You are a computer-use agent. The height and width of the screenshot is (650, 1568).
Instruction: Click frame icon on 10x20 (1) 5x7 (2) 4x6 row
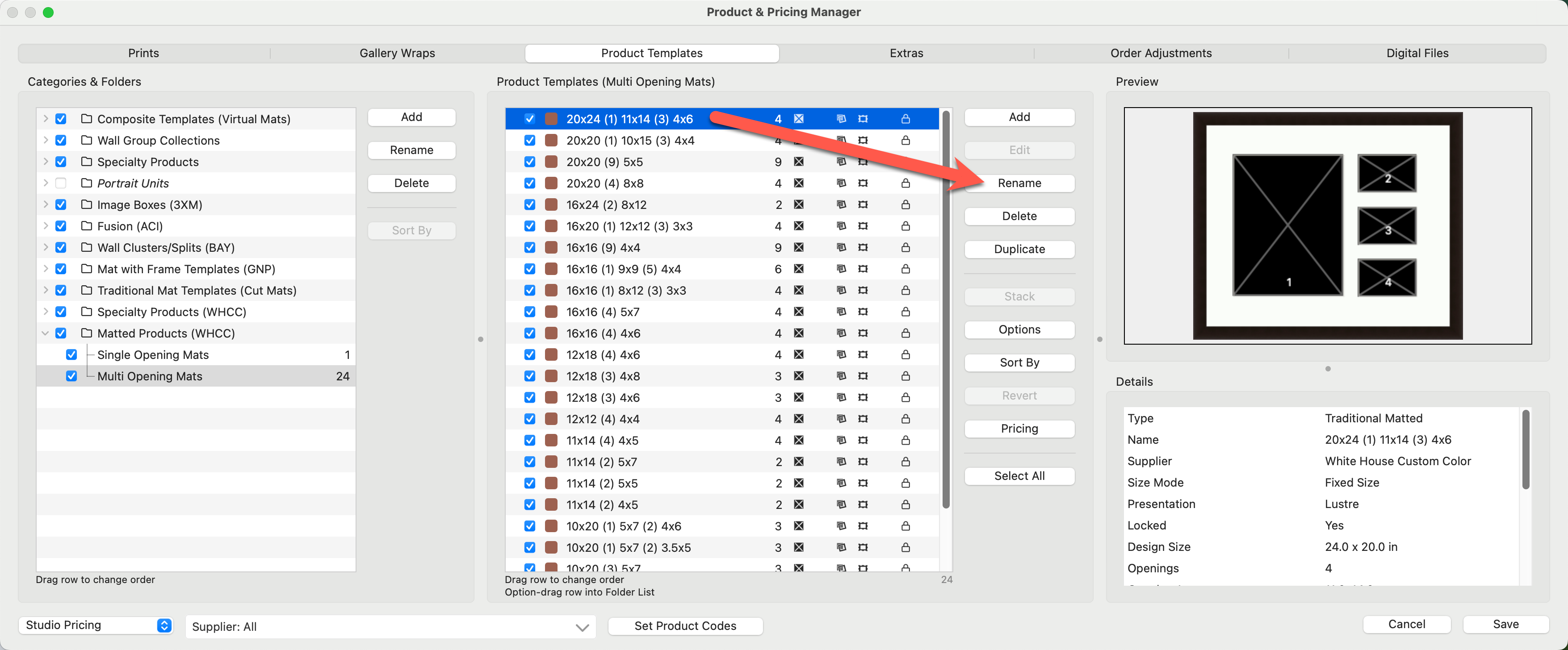(x=863, y=526)
